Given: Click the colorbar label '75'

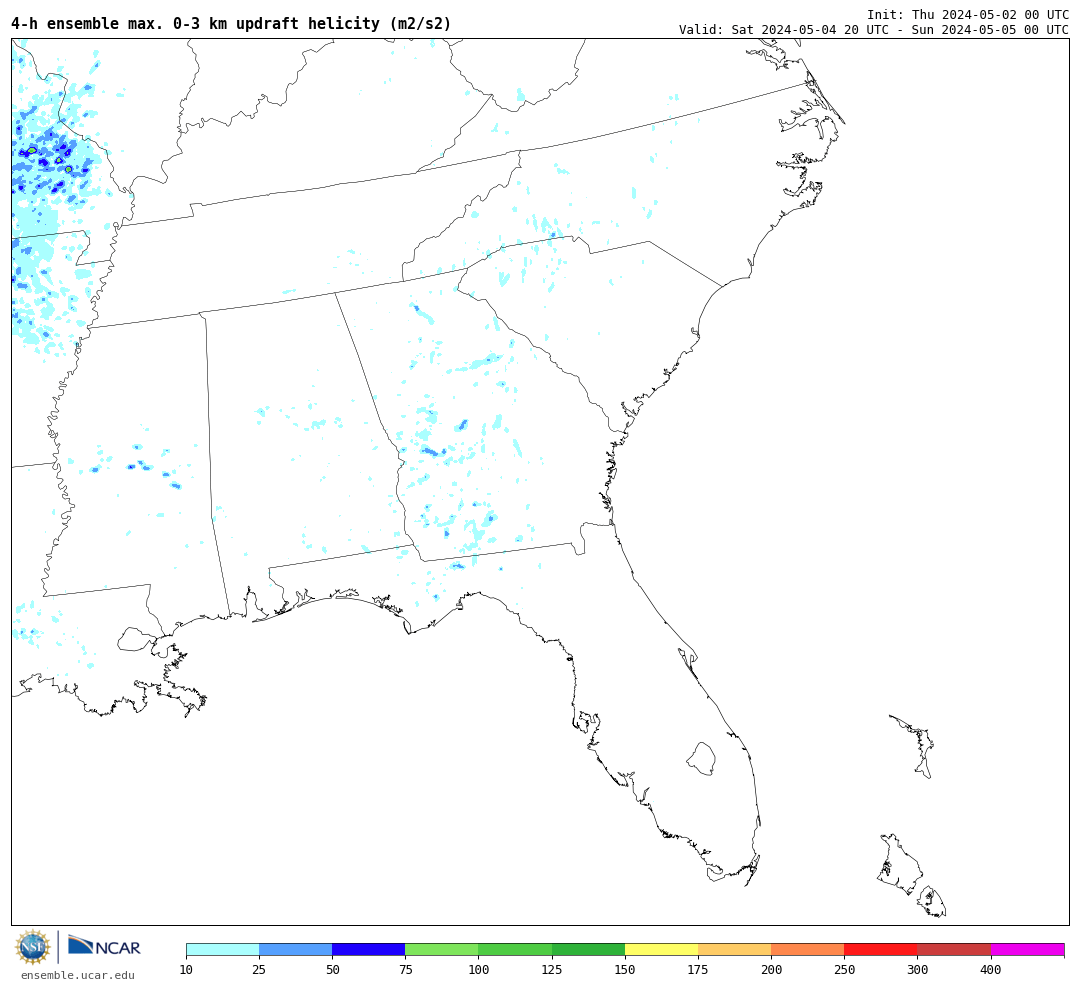Looking at the screenshot, I should (x=406, y=970).
